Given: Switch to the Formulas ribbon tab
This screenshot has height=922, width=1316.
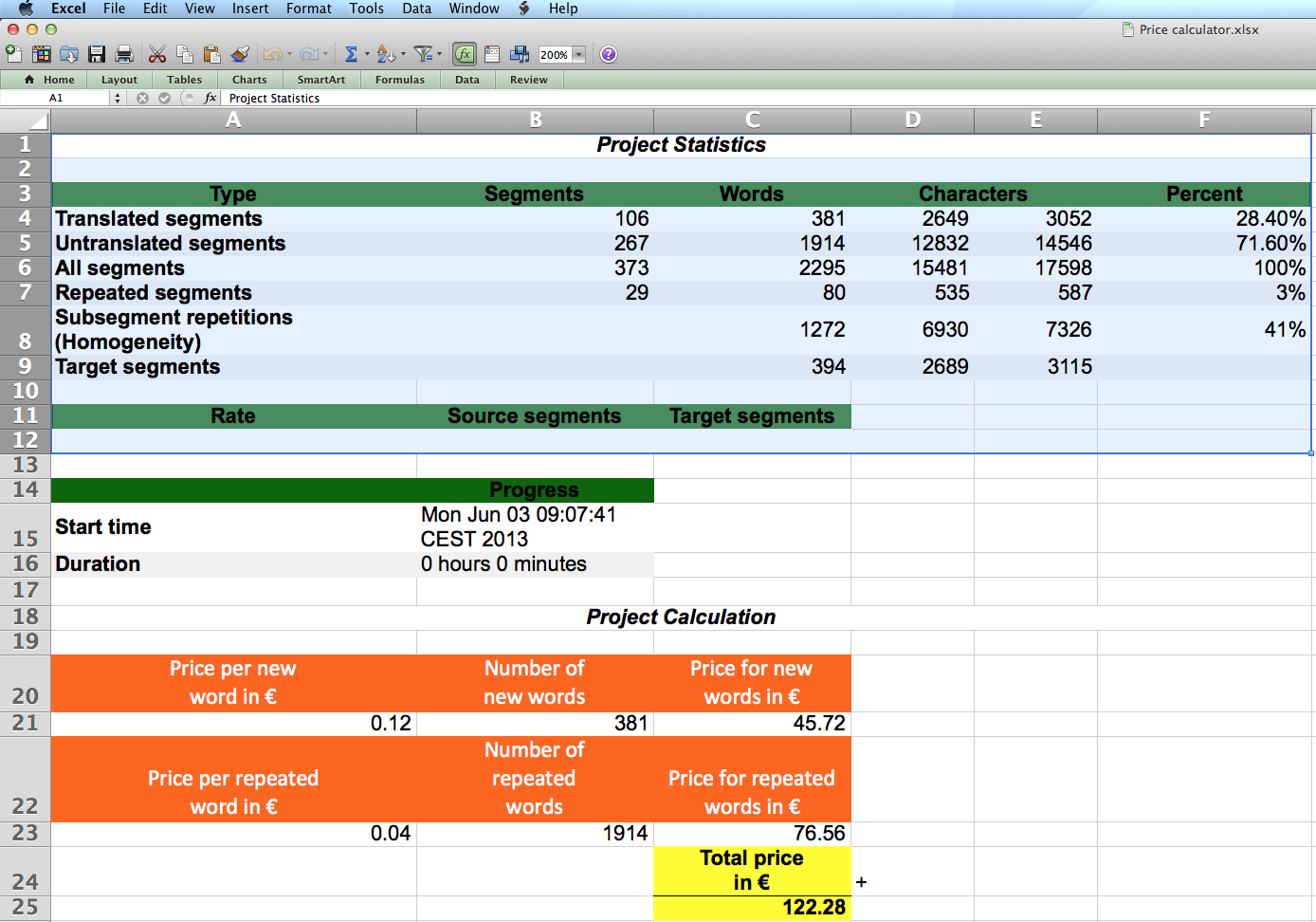Looking at the screenshot, I should (399, 80).
